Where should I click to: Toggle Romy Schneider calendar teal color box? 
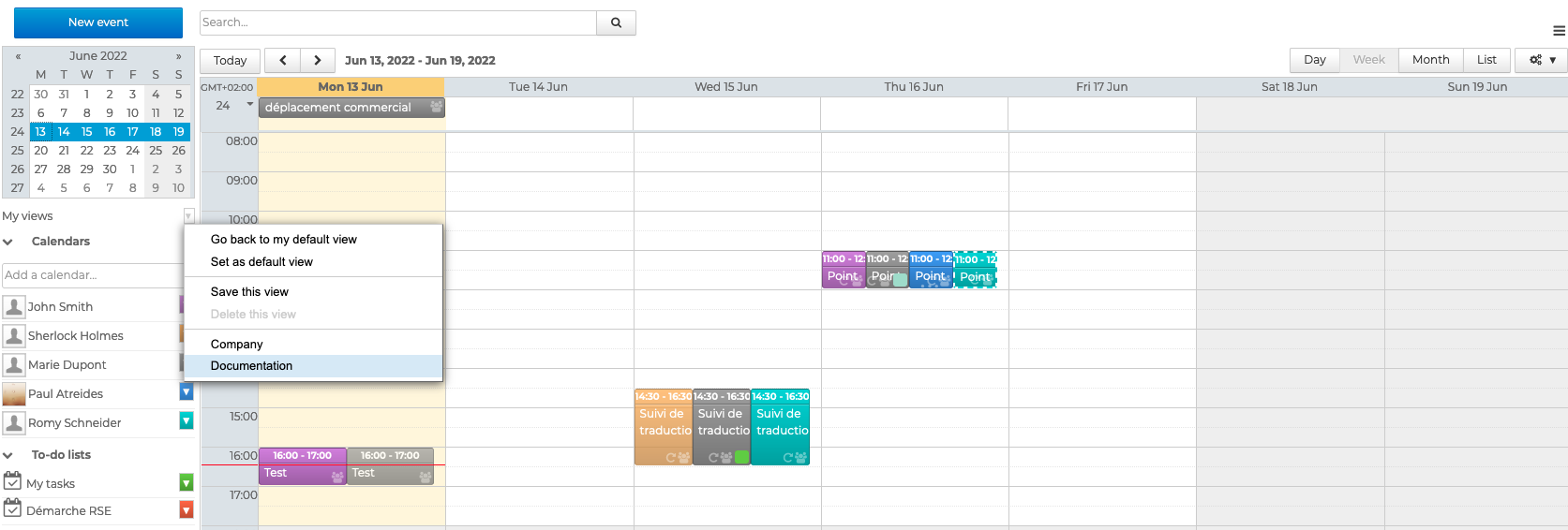(187, 421)
